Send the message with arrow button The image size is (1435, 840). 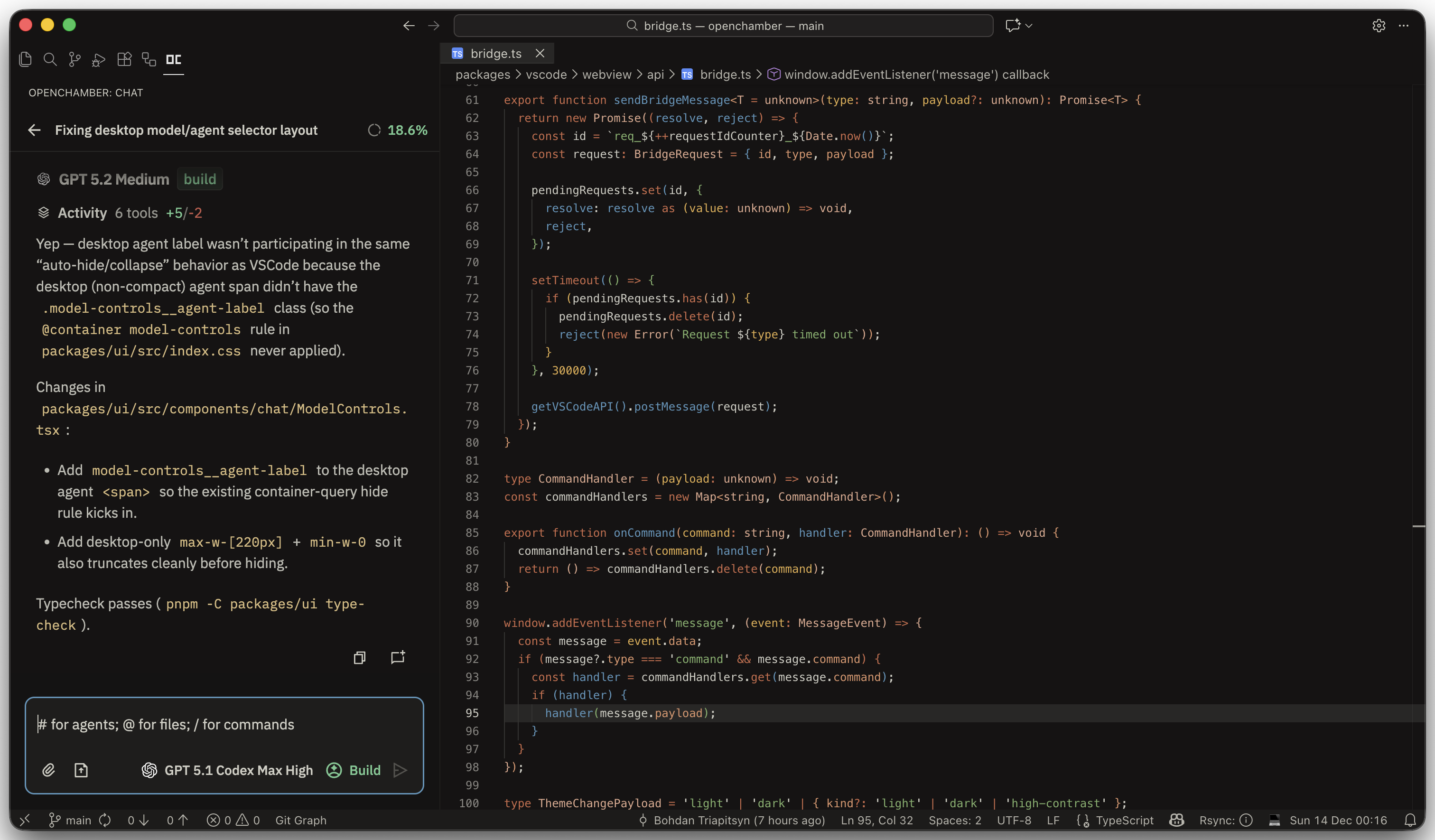coord(401,771)
